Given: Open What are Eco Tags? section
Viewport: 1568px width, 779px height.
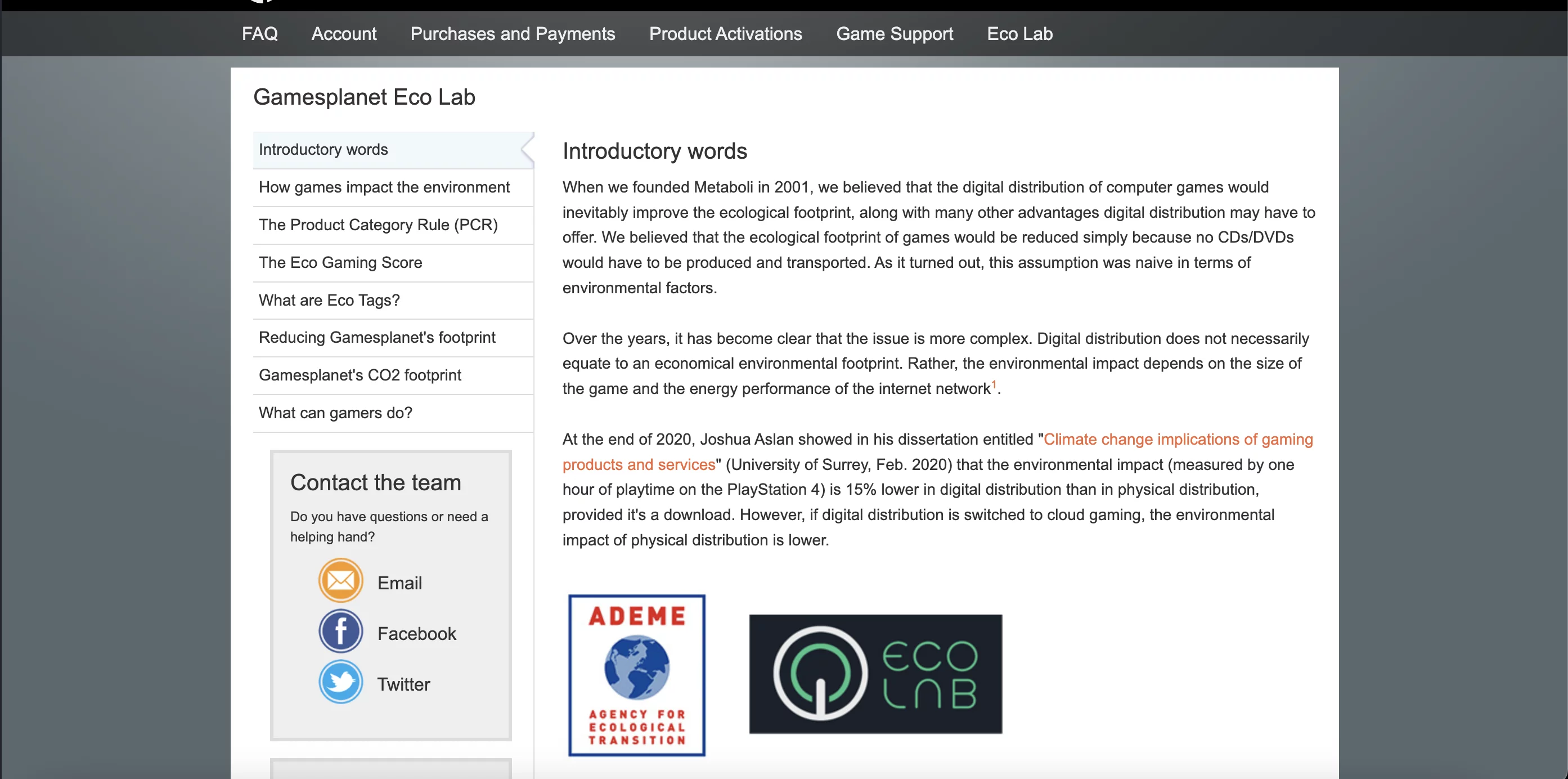Looking at the screenshot, I should click(x=329, y=300).
